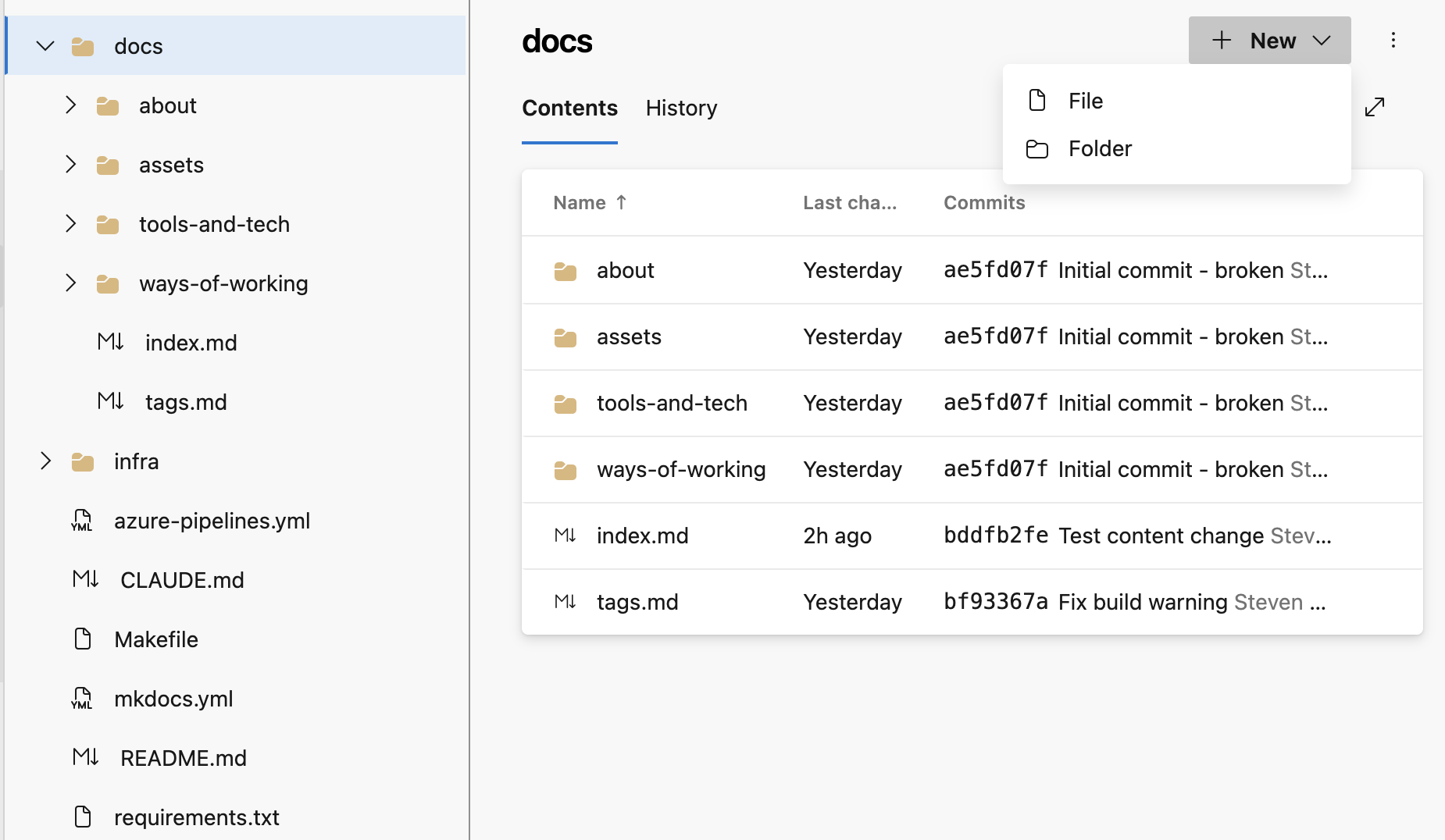This screenshot has width=1445, height=840.
Task: Collapse the docs folder in tree
Action: (45, 46)
